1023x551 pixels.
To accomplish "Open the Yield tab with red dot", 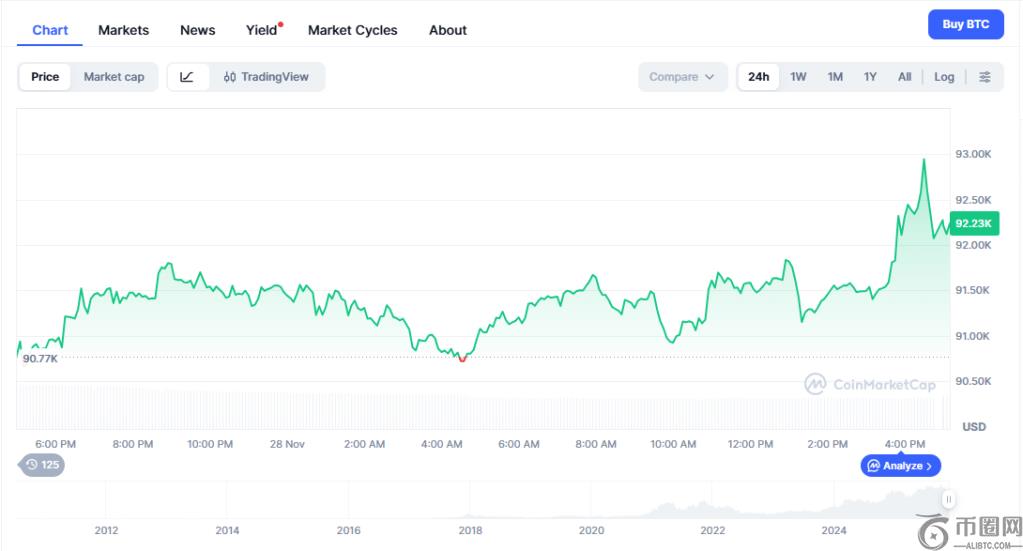I will click(262, 30).
